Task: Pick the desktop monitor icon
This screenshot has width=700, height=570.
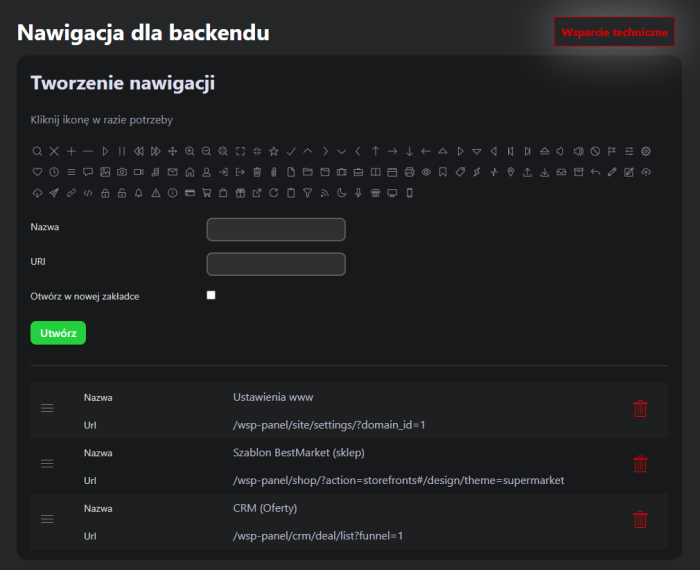Action: click(392, 193)
